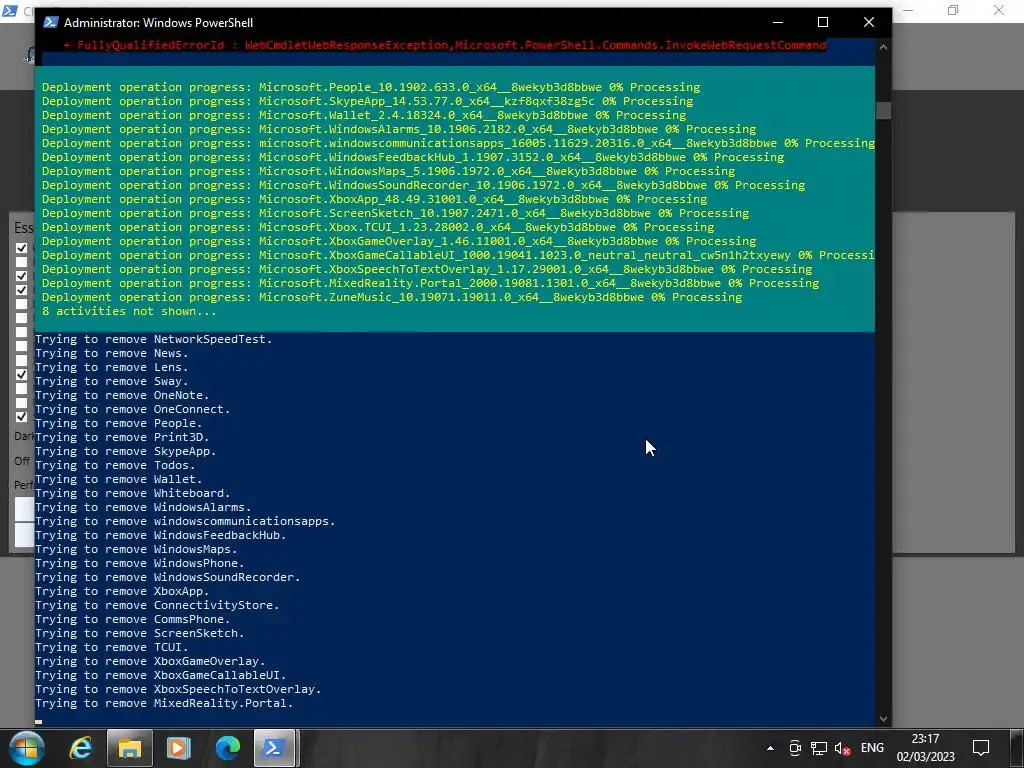The height and width of the screenshot is (768, 1024).
Task: Click the PowerShell scrollbar down arrow
Action: [x=884, y=718]
